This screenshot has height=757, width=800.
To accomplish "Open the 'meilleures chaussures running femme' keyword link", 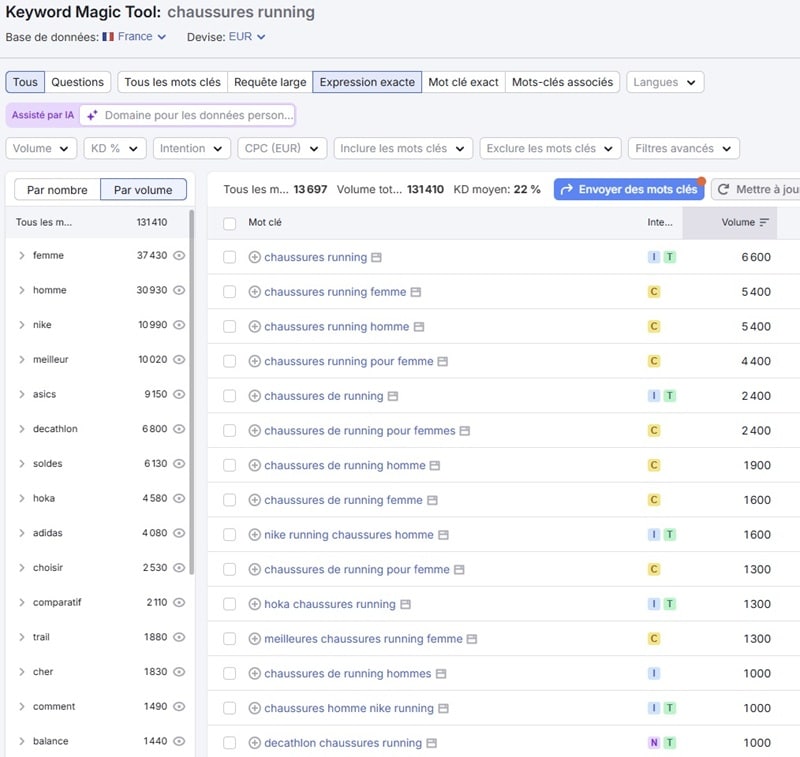I will 363,639.
